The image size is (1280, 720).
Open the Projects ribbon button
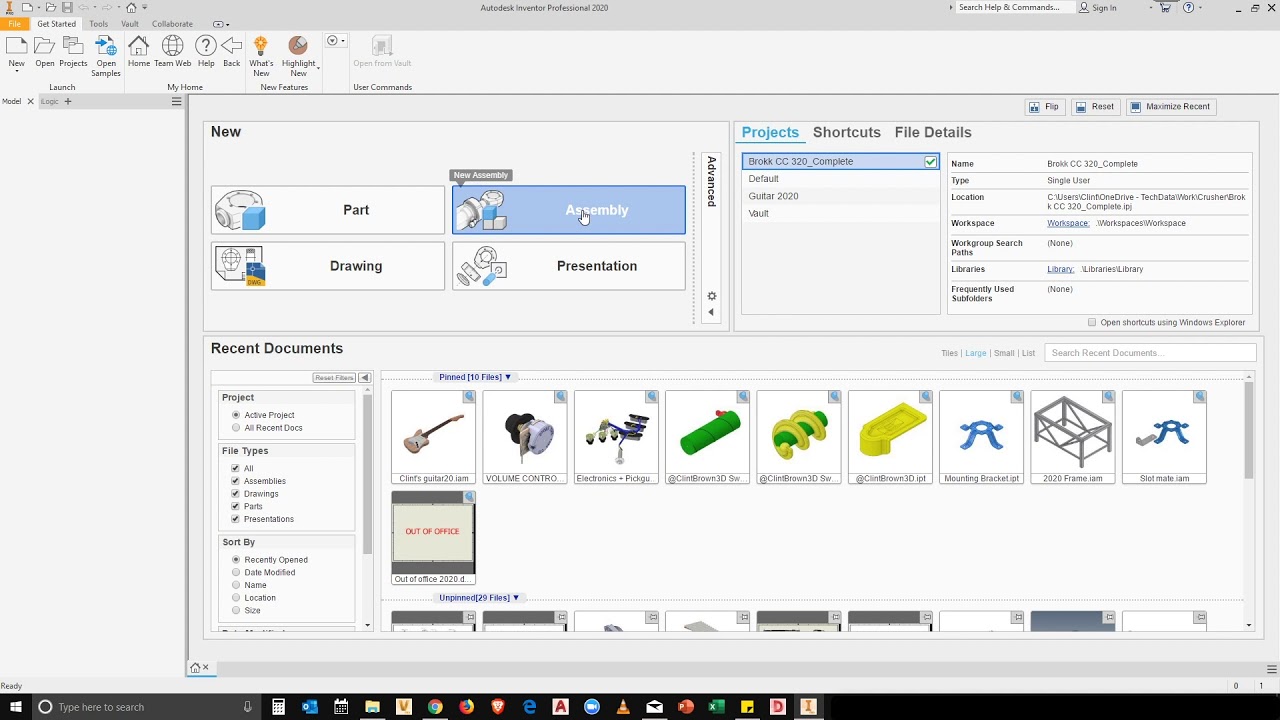73,51
